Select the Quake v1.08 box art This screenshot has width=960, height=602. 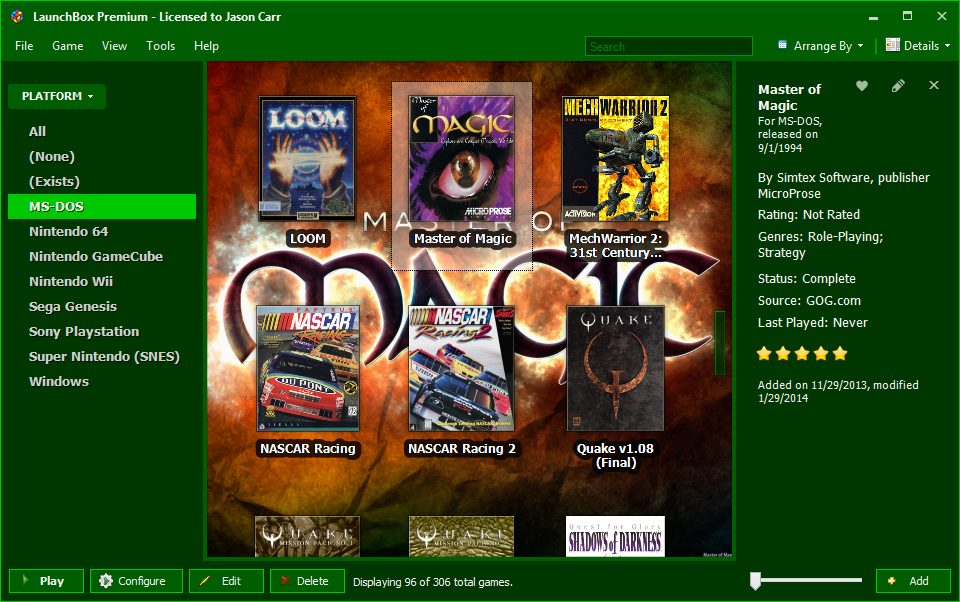point(615,369)
